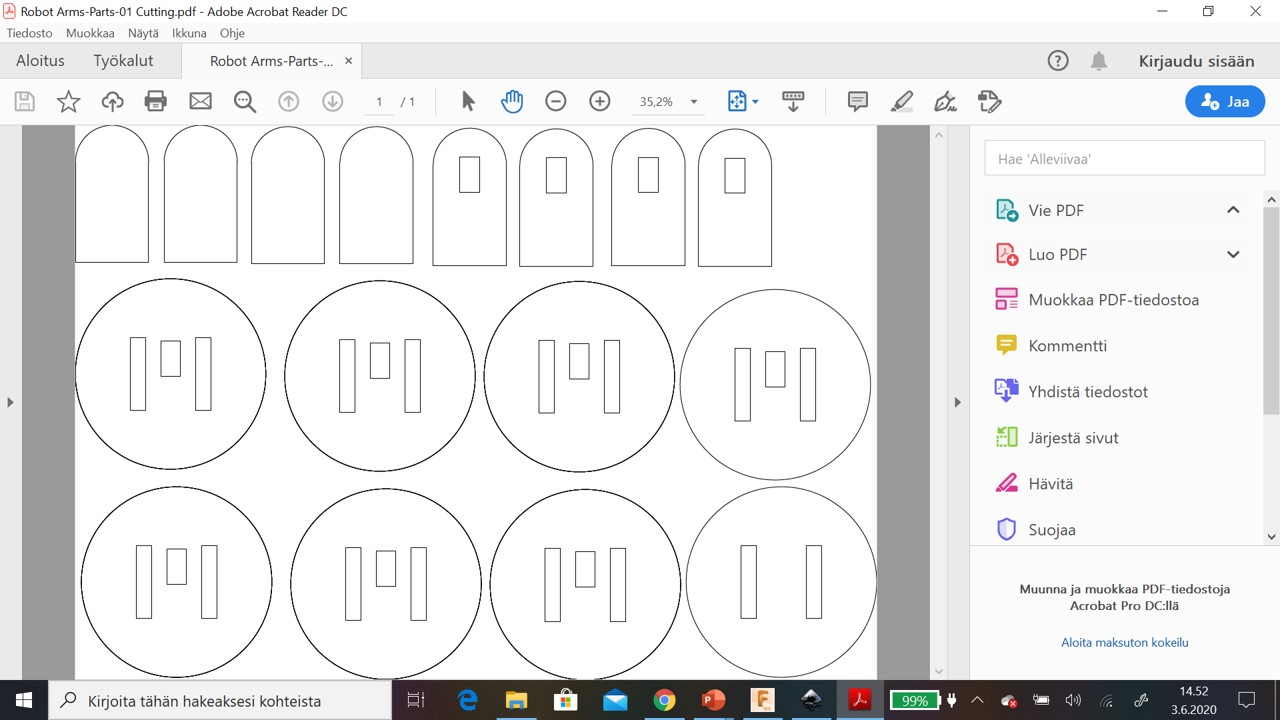The image size is (1280, 720).
Task: Open the Windows Start menu
Action: click(24, 700)
